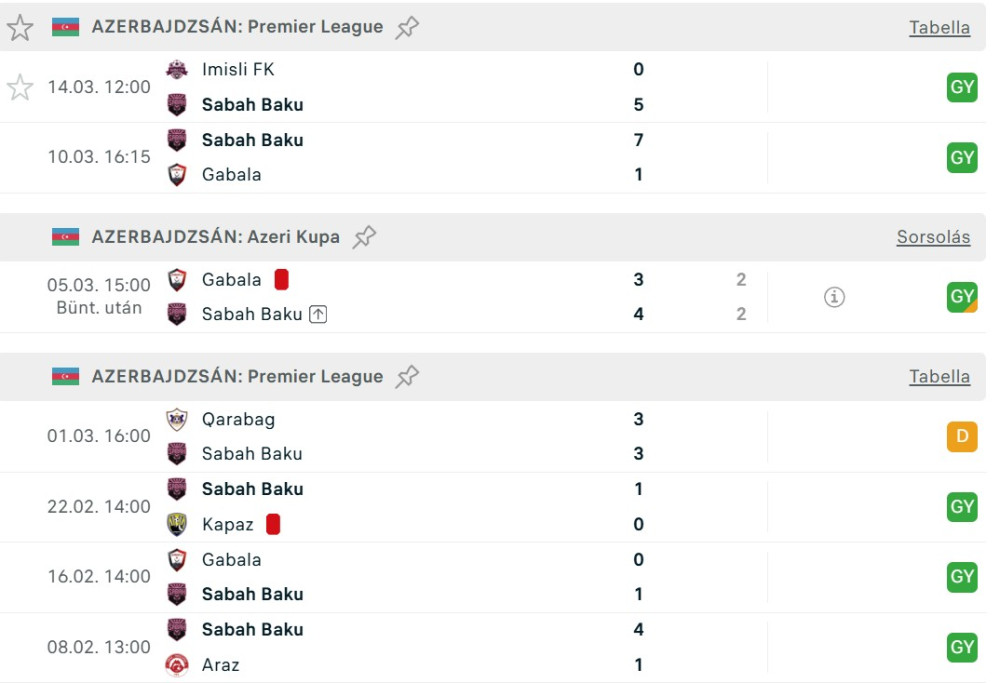Image resolution: width=1000 pixels, height=683 pixels.
Task: Click the Qarabag team logo
Action: (x=177, y=419)
